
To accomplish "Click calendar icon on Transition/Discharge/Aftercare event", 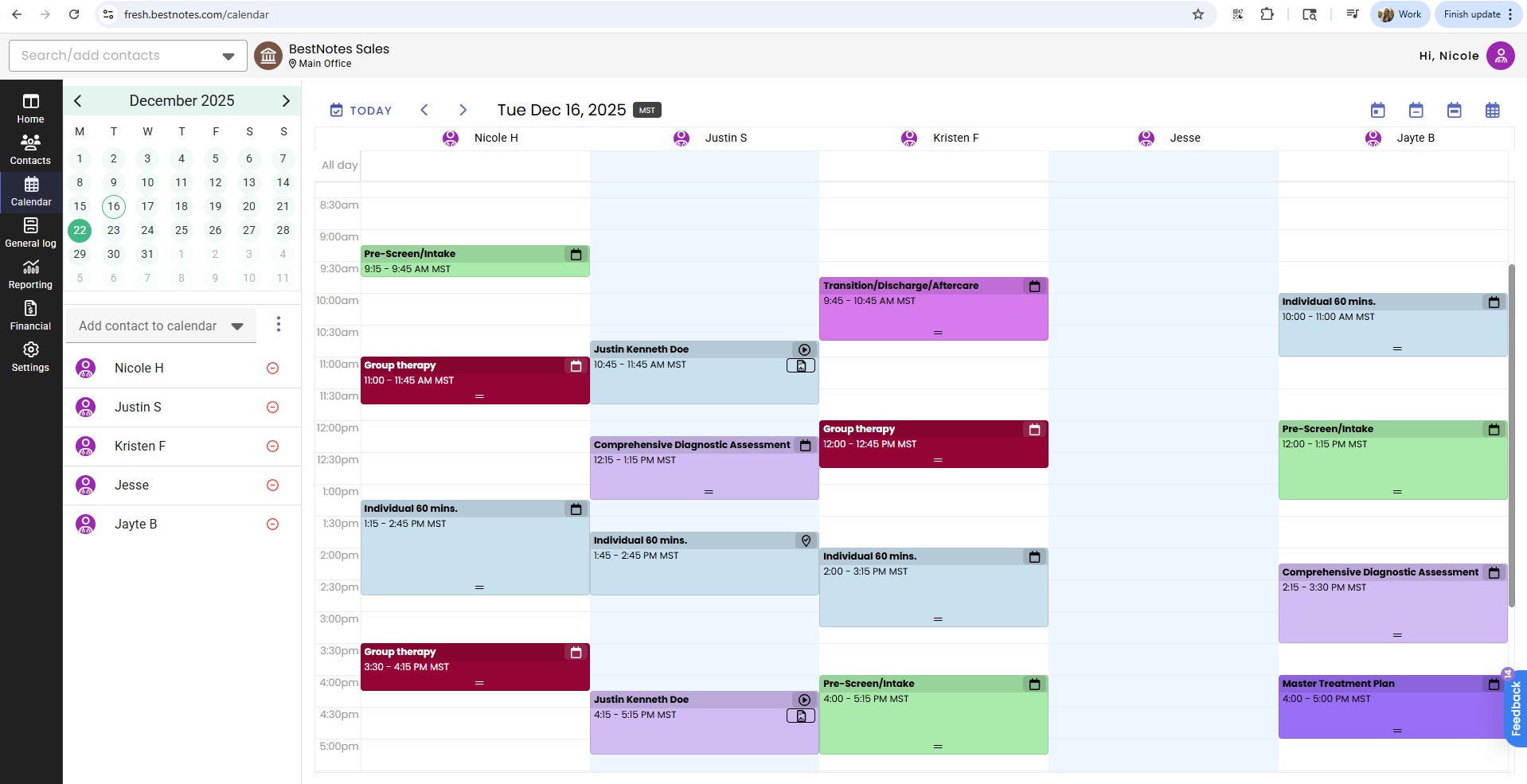I will (x=1034, y=286).
